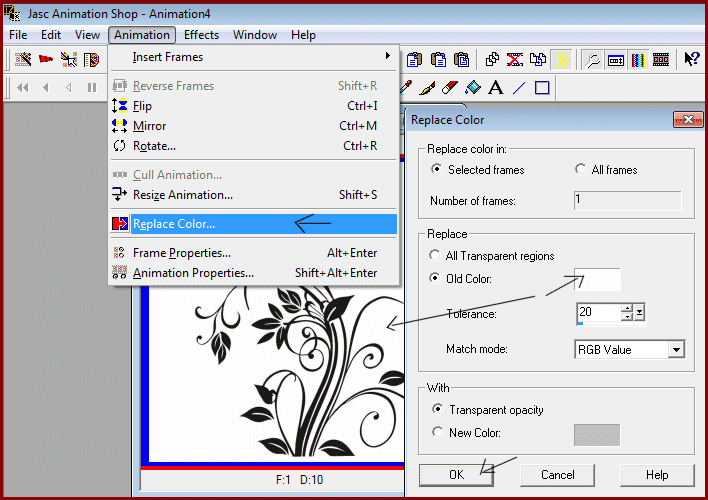Open the View menu
Screen dimensions: 708x500
87,35
